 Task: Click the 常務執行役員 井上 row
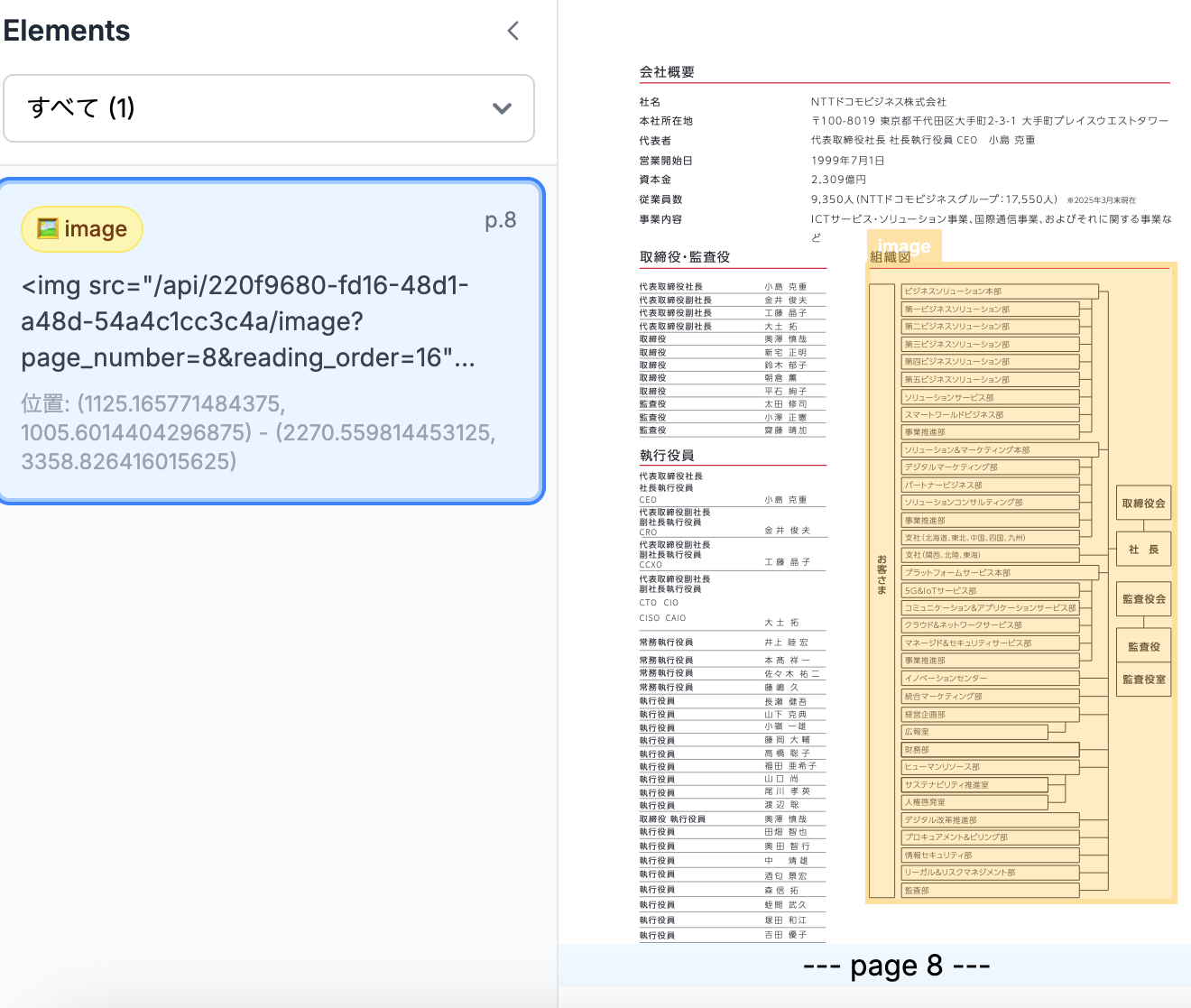click(x=732, y=643)
